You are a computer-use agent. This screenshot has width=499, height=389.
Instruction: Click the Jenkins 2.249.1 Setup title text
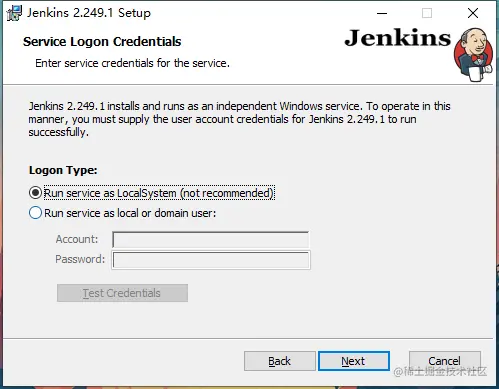pyautogui.click(x=89, y=13)
